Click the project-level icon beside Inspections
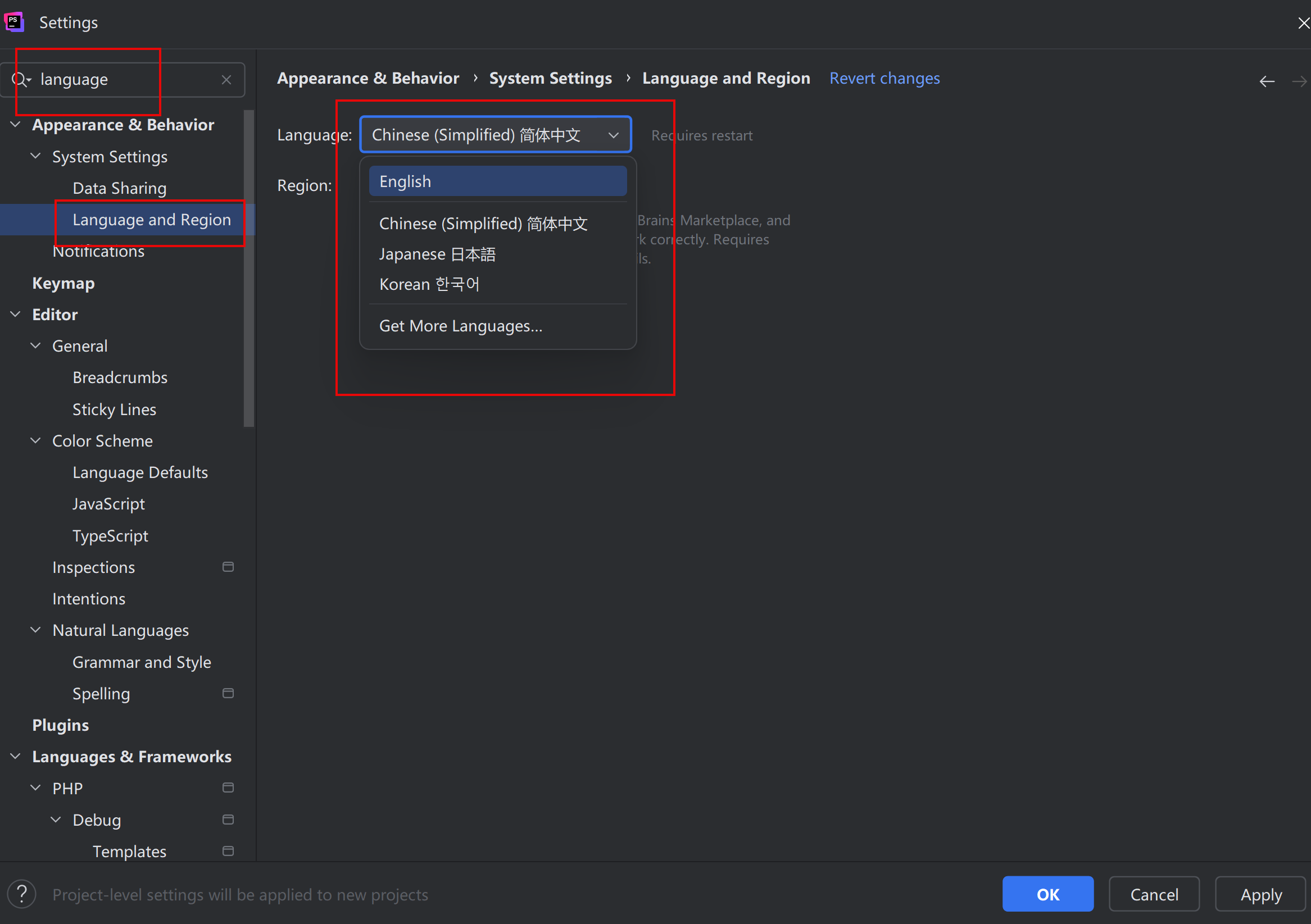This screenshot has width=1311, height=924. click(228, 567)
